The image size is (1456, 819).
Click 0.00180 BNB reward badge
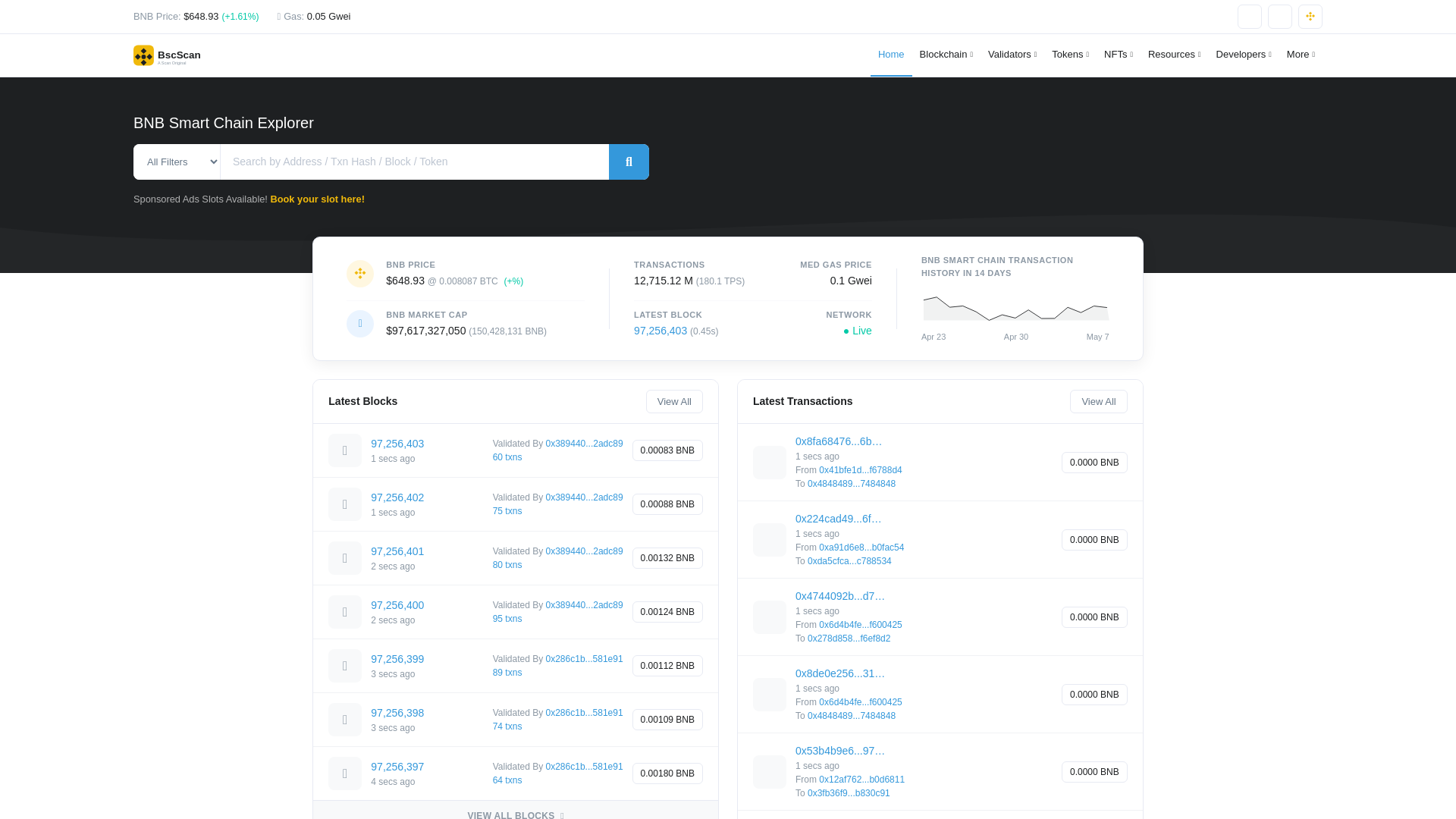(x=667, y=773)
